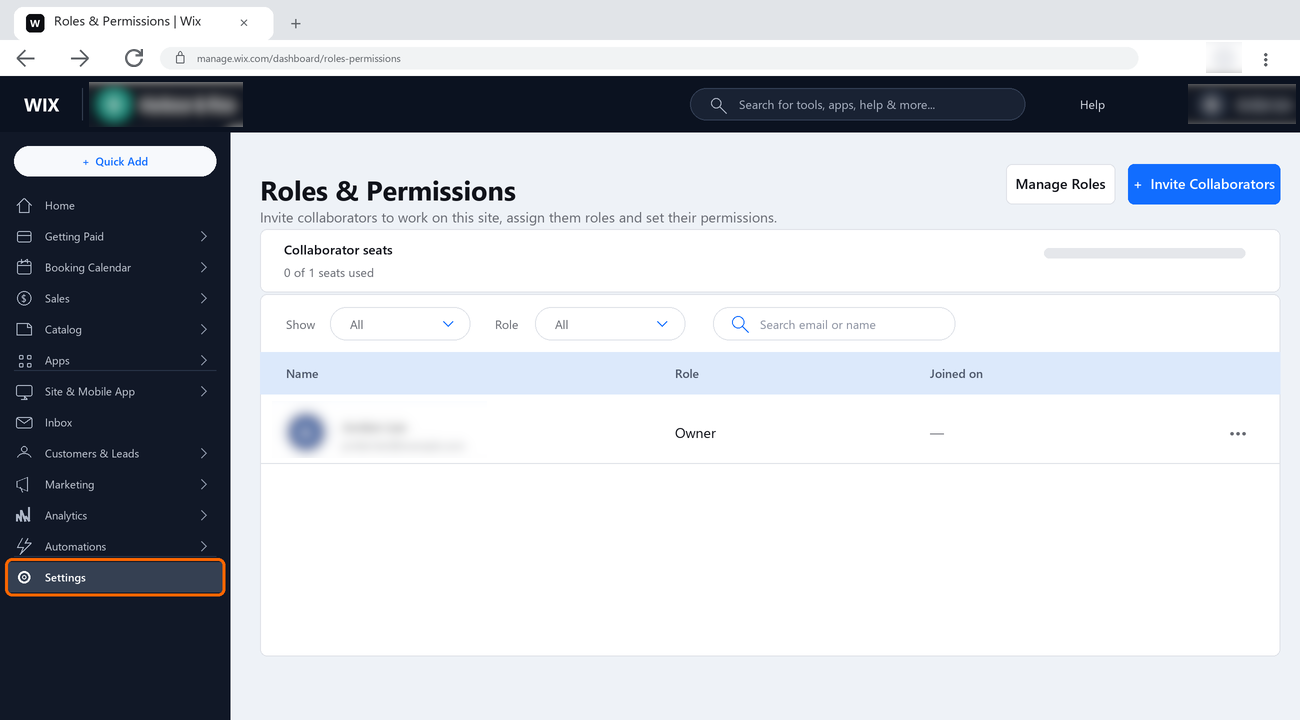
Task: Click the Home icon in sidebar
Action: pos(25,206)
